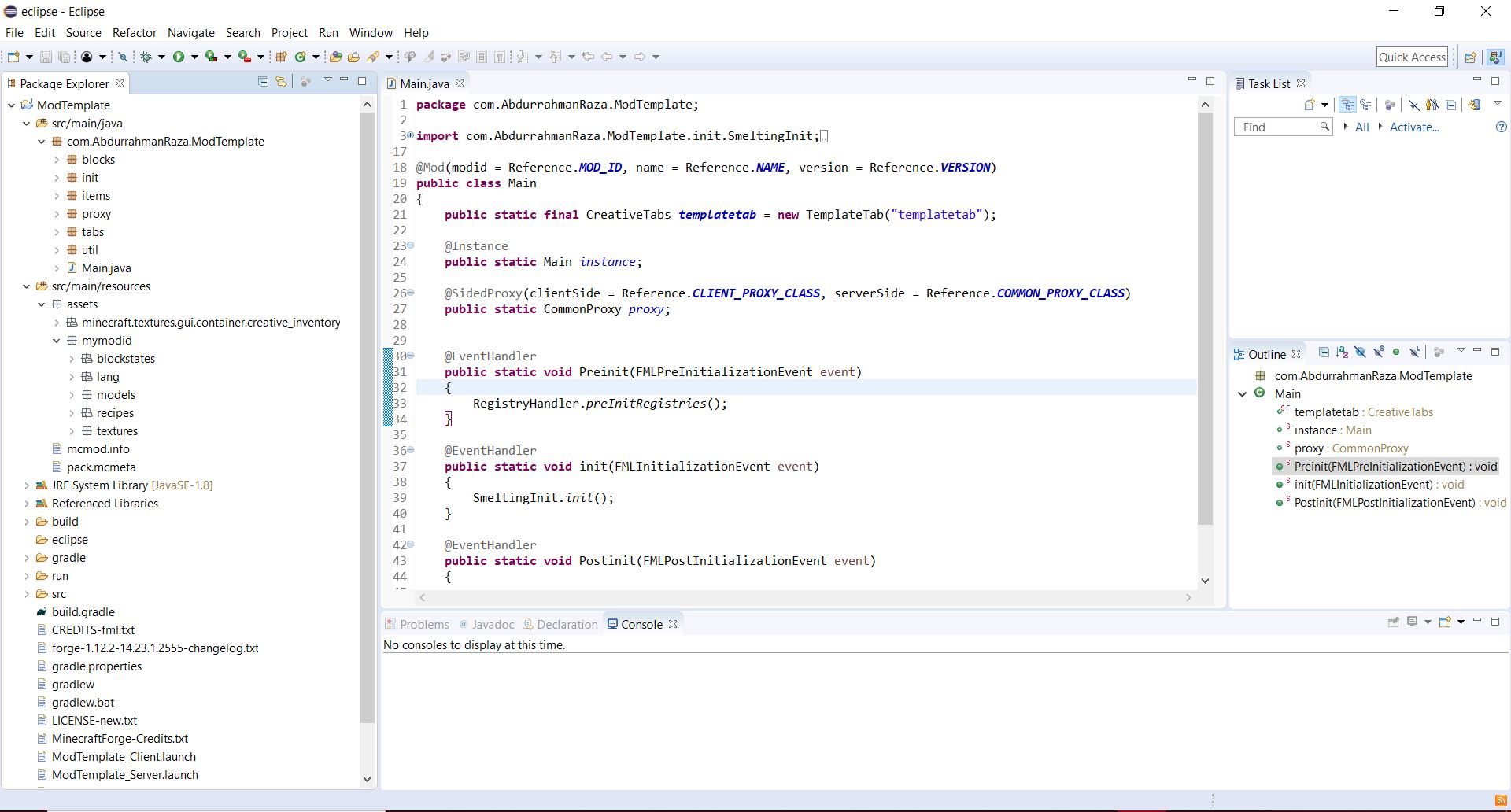Open the Navigate menu

pyautogui.click(x=190, y=33)
